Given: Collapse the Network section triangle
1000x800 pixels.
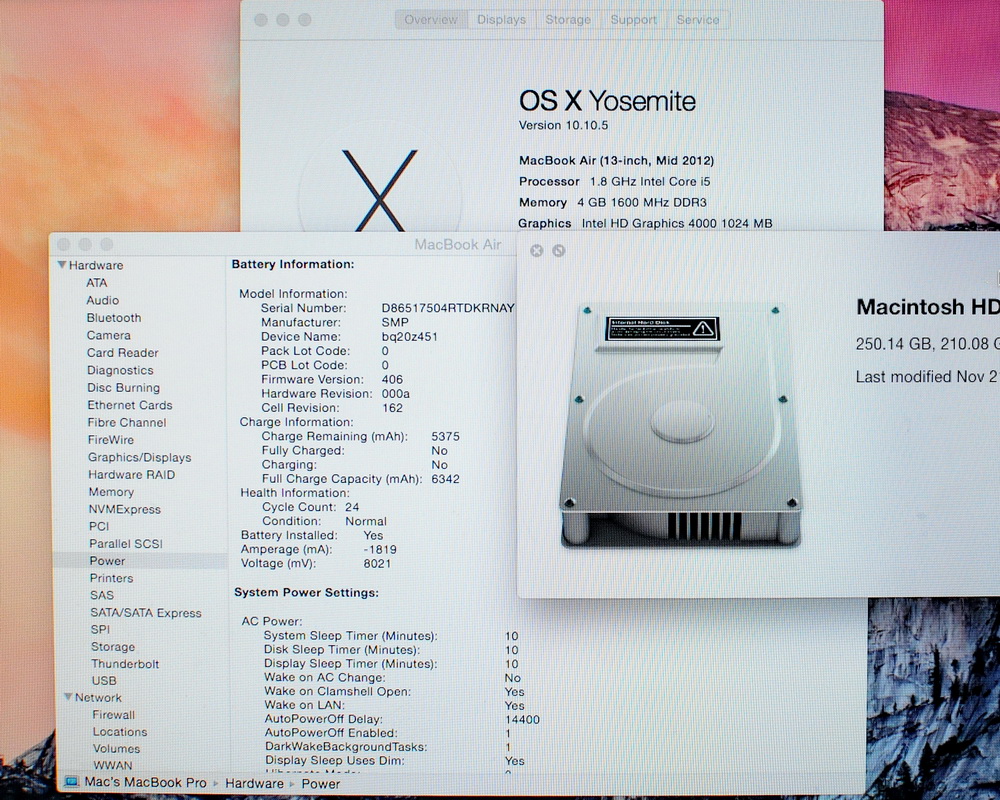Looking at the screenshot, I should coord(68,697).
